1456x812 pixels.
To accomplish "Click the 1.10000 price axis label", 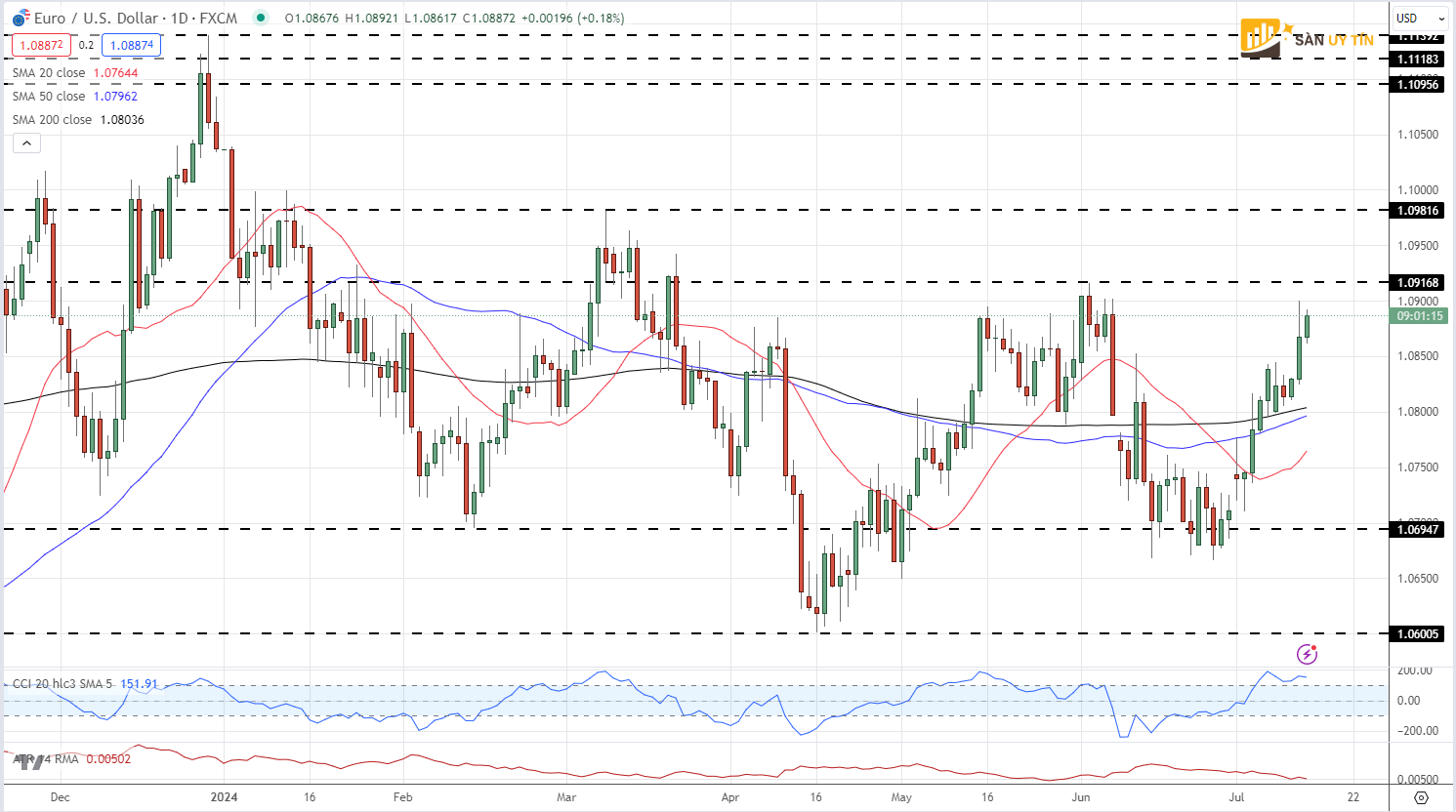I will coord(1418,190).
